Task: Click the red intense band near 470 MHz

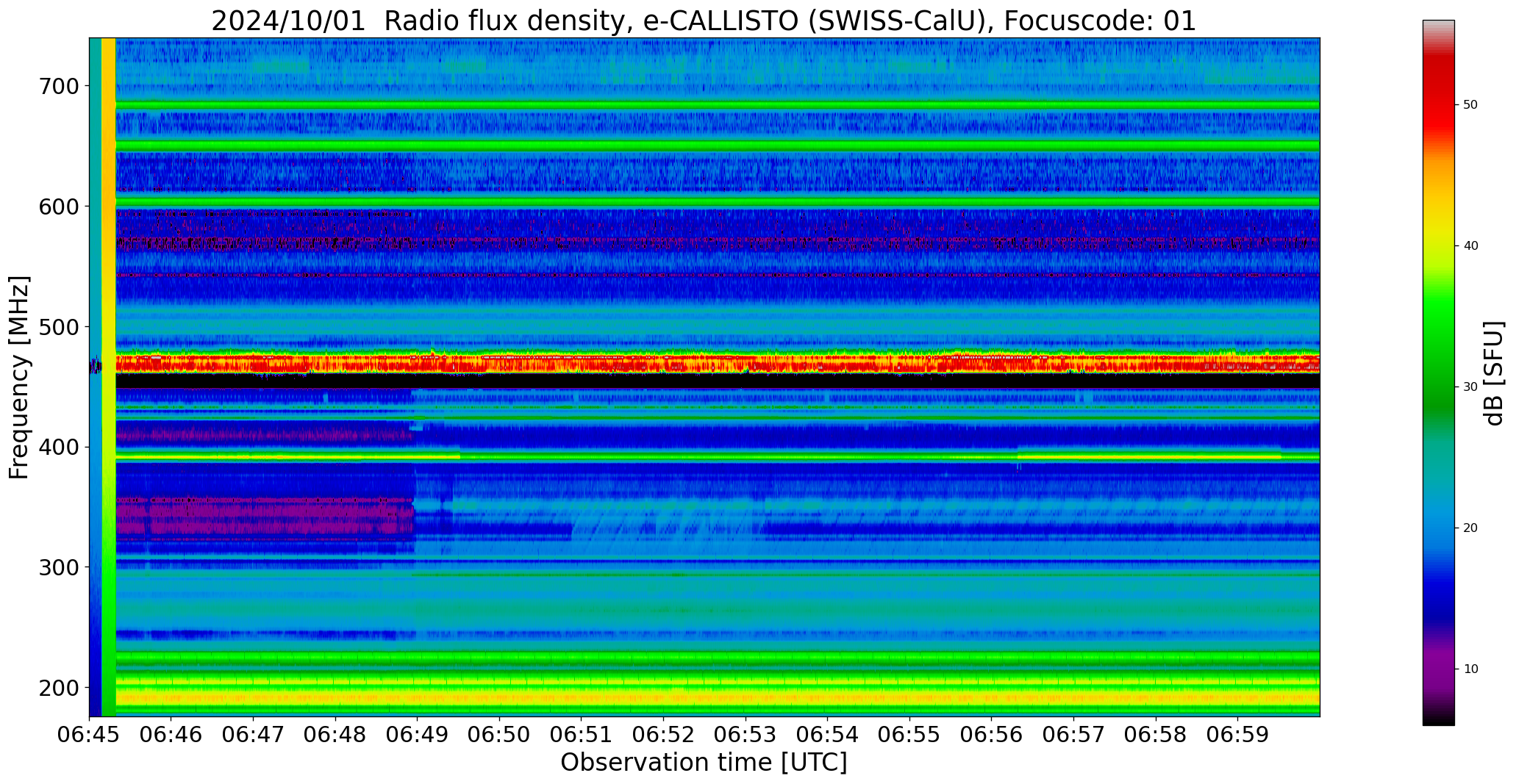Action: point(717,363)
